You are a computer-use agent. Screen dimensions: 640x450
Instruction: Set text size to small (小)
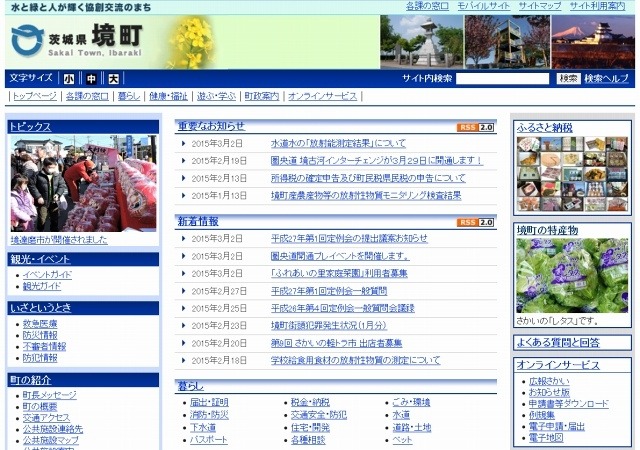[x=69, y=79]
